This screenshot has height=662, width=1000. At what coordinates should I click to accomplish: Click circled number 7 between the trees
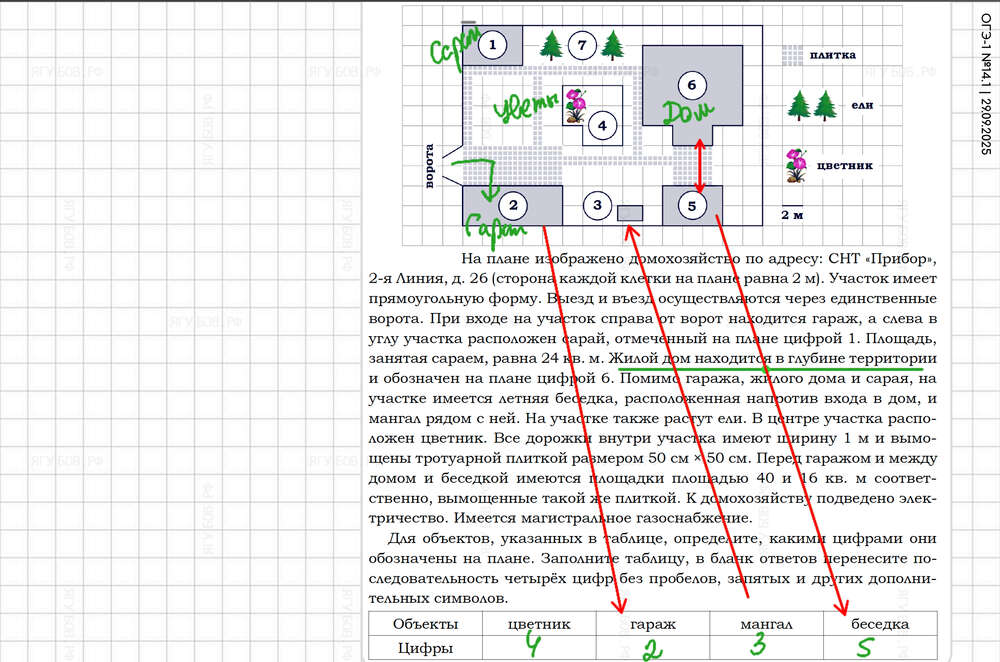tap(581, 44)
